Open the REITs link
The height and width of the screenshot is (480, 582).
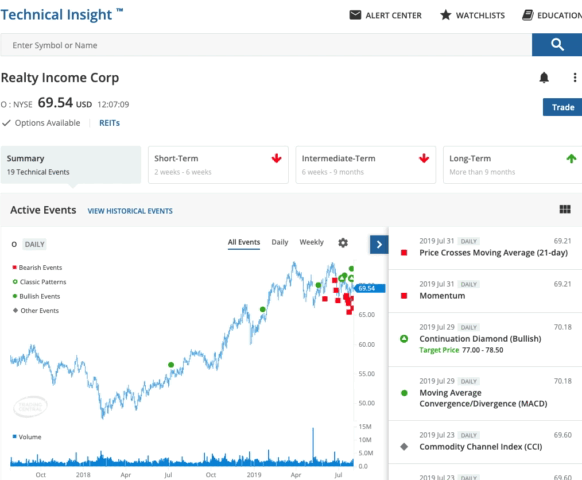tap(109, 123)
